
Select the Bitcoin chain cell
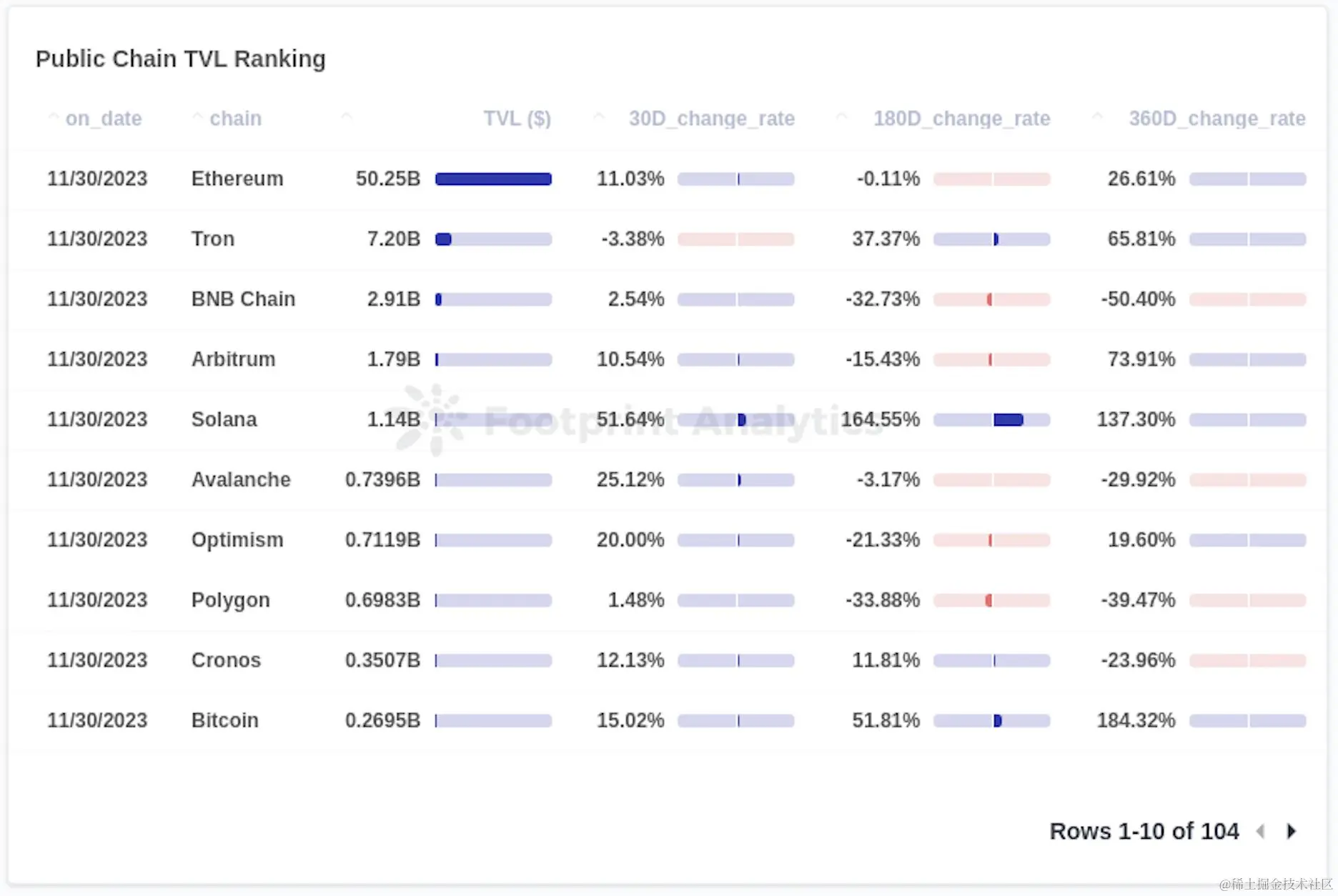click(224, 720)
